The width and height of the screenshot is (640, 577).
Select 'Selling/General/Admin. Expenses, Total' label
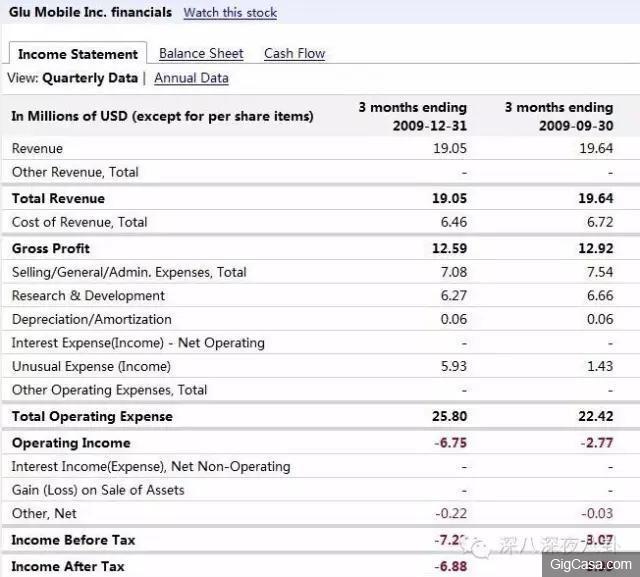click(x=129, y=272)
